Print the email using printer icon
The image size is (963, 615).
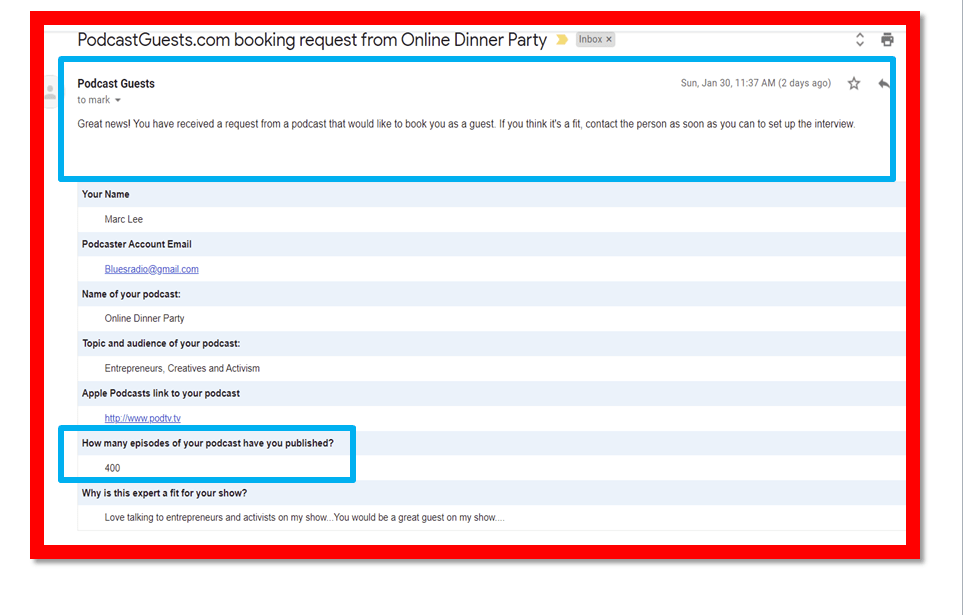click(x=886, y=40)
